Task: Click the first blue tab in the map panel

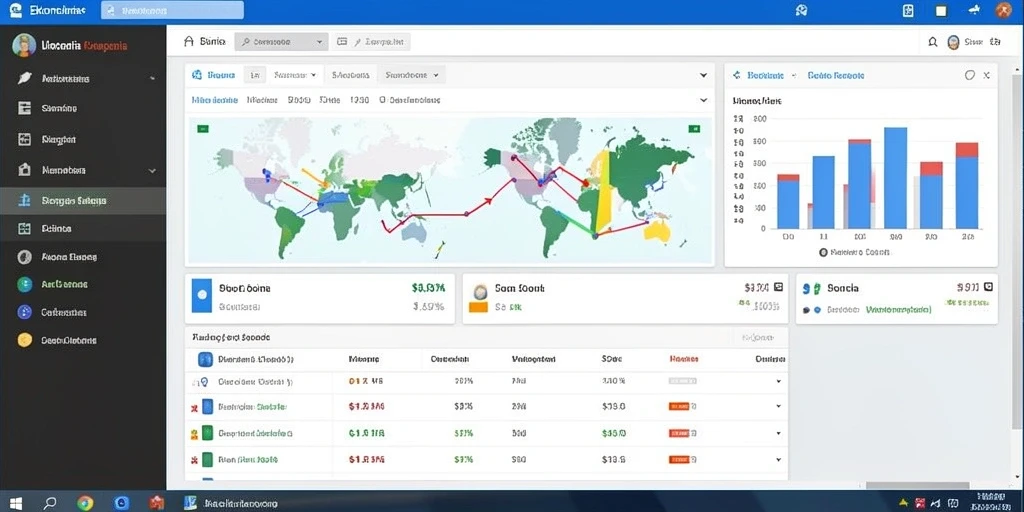Action: (214, 75)
